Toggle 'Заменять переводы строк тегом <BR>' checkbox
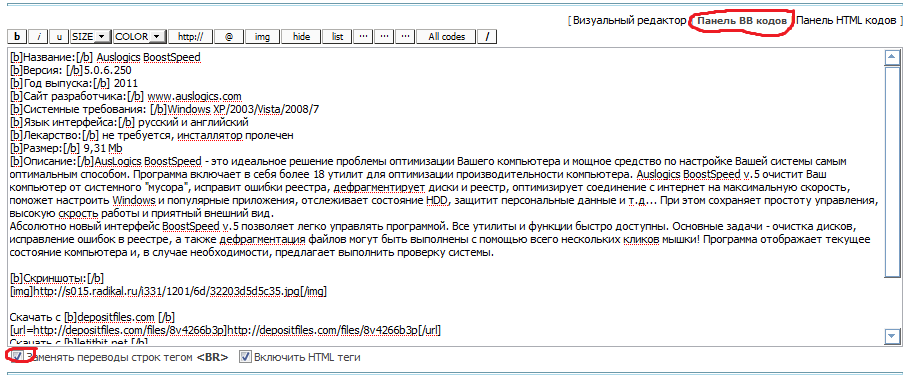This screenshot has height=375, width=907. coord(18,357)
